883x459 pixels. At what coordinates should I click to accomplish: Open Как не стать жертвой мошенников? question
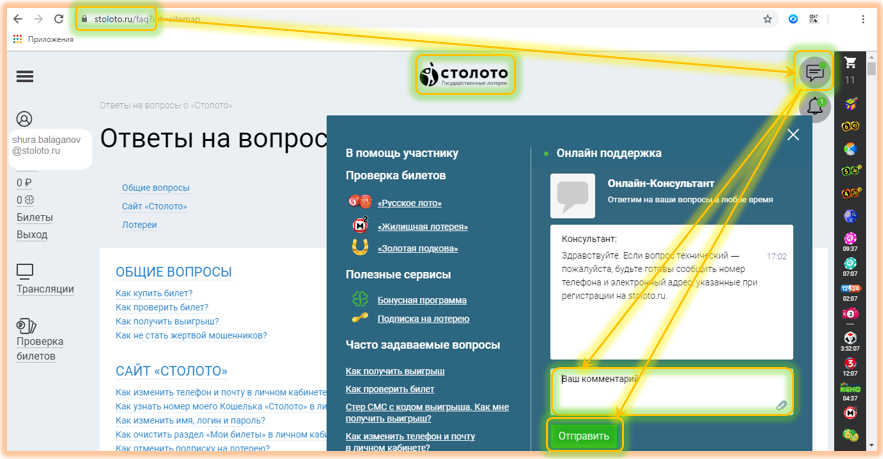pos(191,336)
